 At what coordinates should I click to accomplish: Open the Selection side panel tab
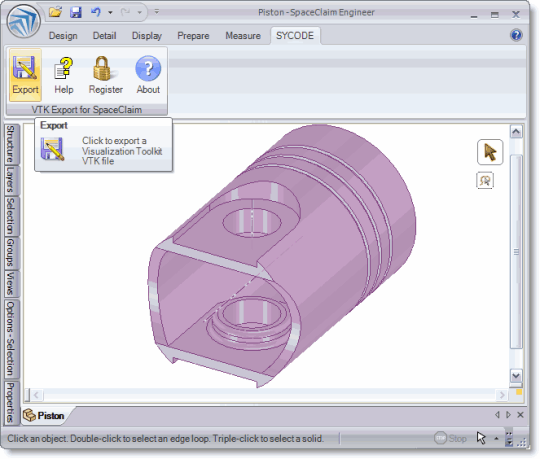click(11, 216)
